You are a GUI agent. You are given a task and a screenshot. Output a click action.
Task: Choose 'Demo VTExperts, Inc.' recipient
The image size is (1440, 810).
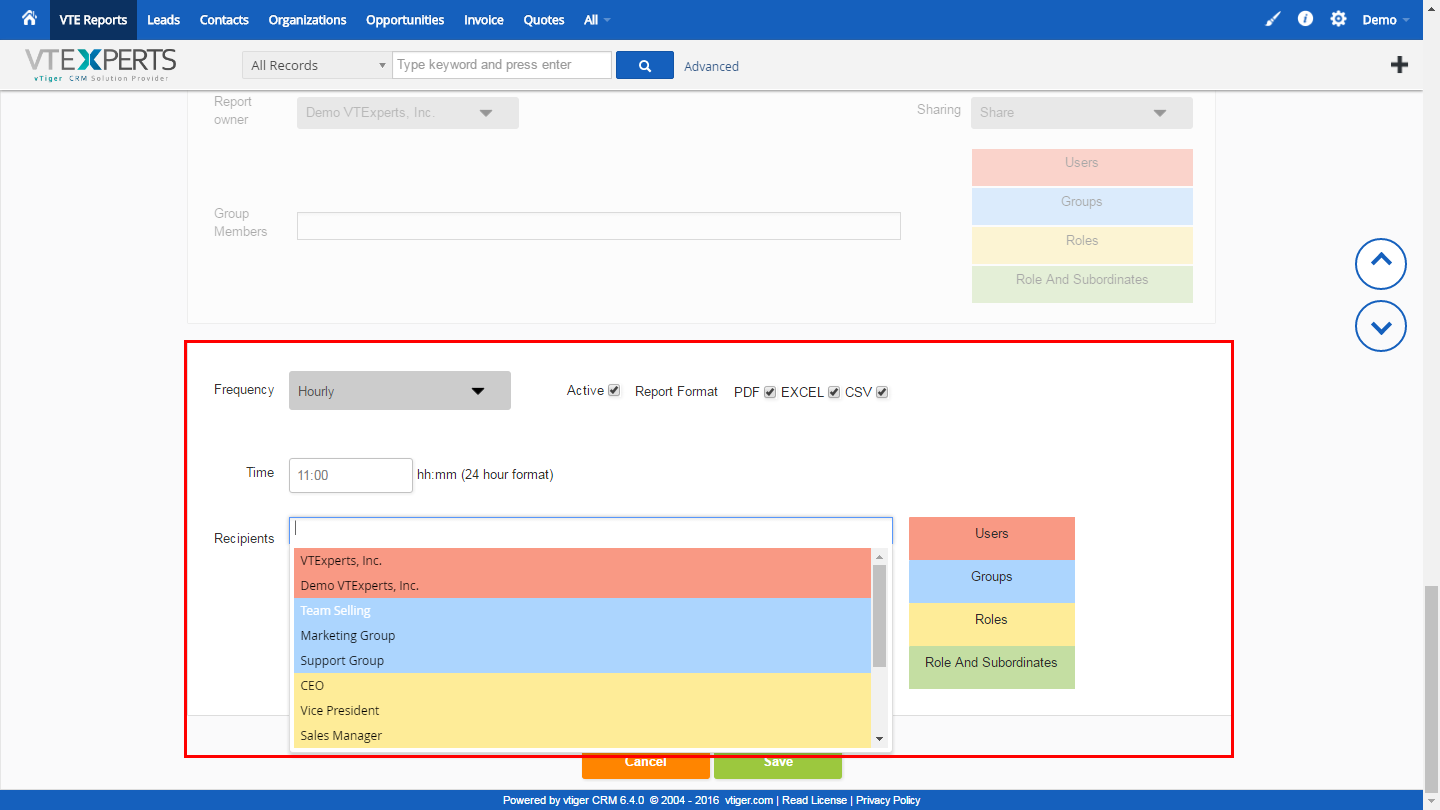582,586
